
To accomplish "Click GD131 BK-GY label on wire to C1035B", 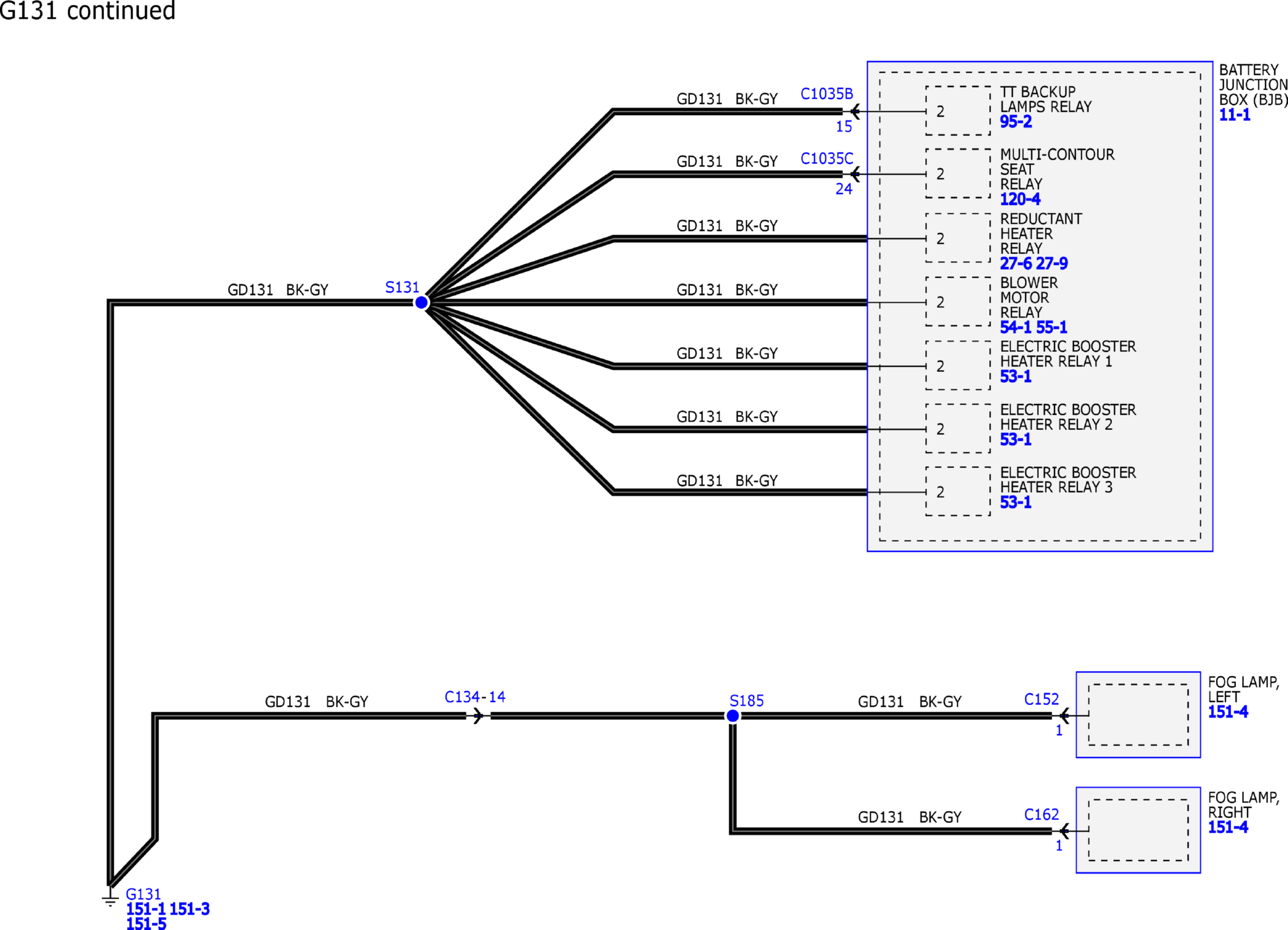I will click(727, 99).
